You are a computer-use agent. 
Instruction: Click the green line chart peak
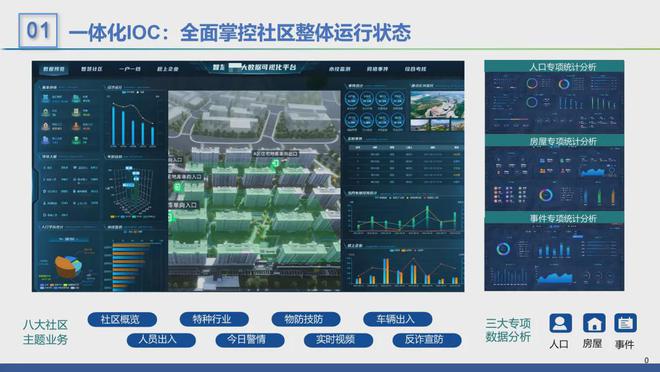click(427, 207)
